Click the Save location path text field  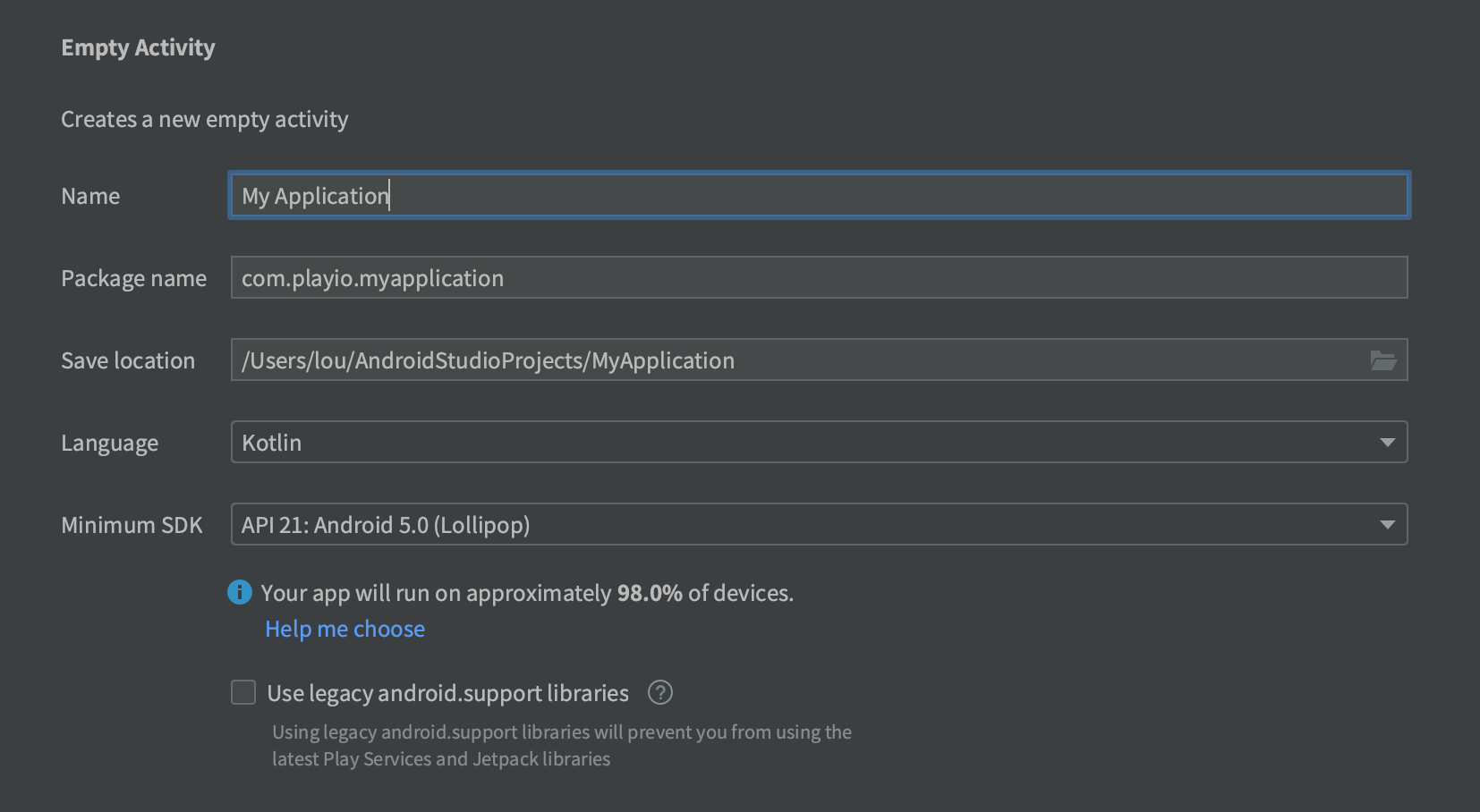coord(796,359)
